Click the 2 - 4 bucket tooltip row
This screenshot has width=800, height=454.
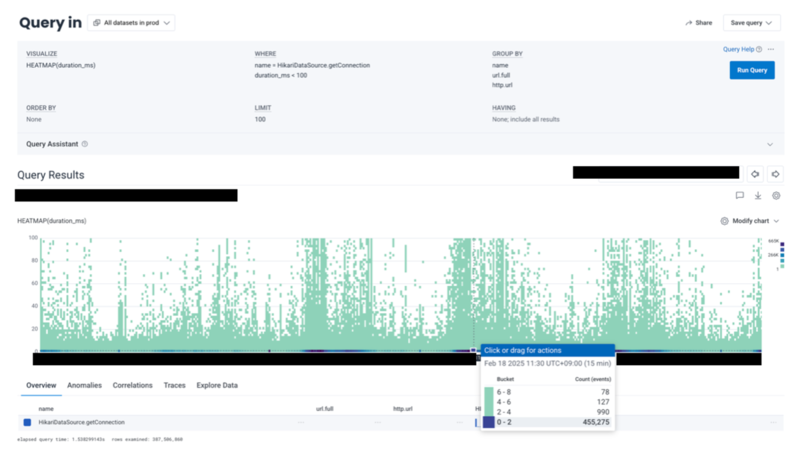(x=547, y=412)
